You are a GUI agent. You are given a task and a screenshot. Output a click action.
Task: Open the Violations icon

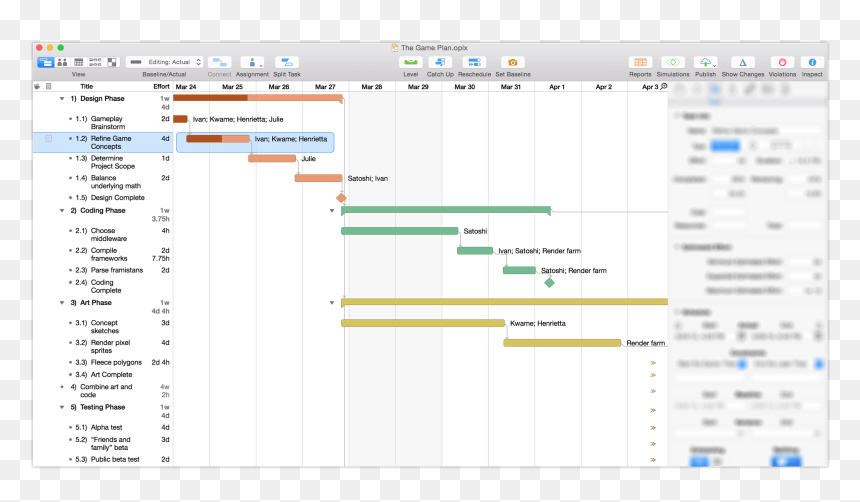click(x=782, y=62)
